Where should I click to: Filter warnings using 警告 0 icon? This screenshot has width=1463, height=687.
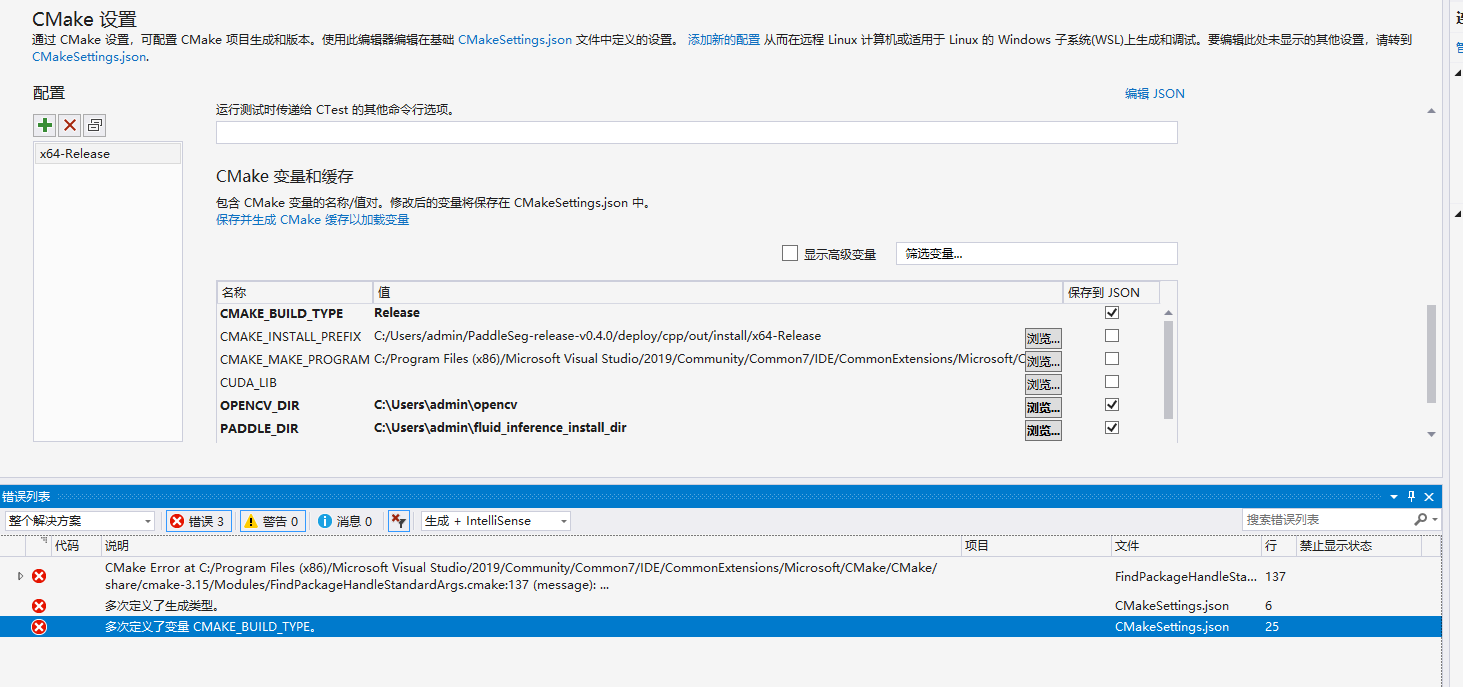coord(272,520)
